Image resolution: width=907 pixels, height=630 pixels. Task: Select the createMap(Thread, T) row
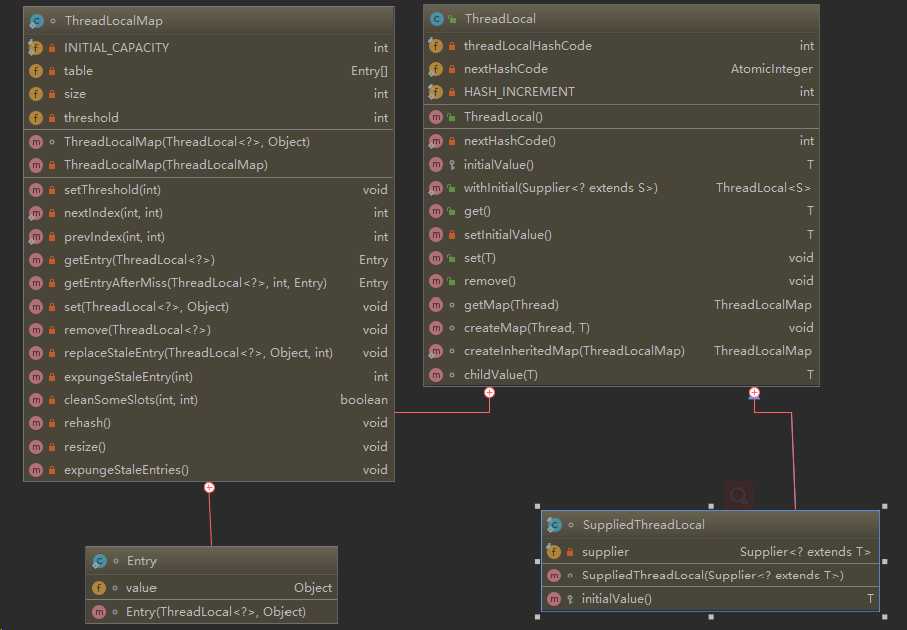tap(621, 328)
